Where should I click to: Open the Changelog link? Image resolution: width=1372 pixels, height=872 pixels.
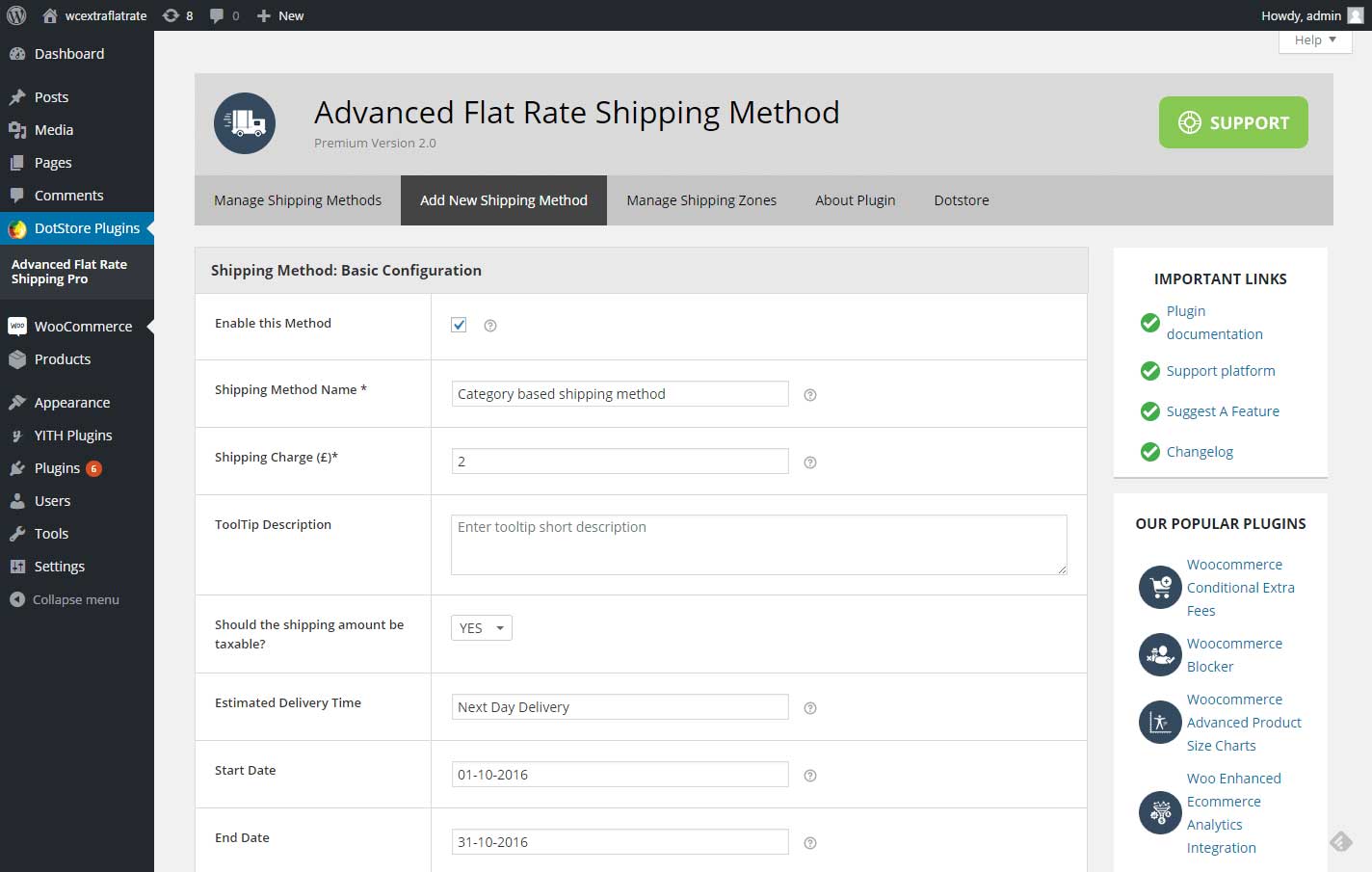click(x=1200, y=452)
